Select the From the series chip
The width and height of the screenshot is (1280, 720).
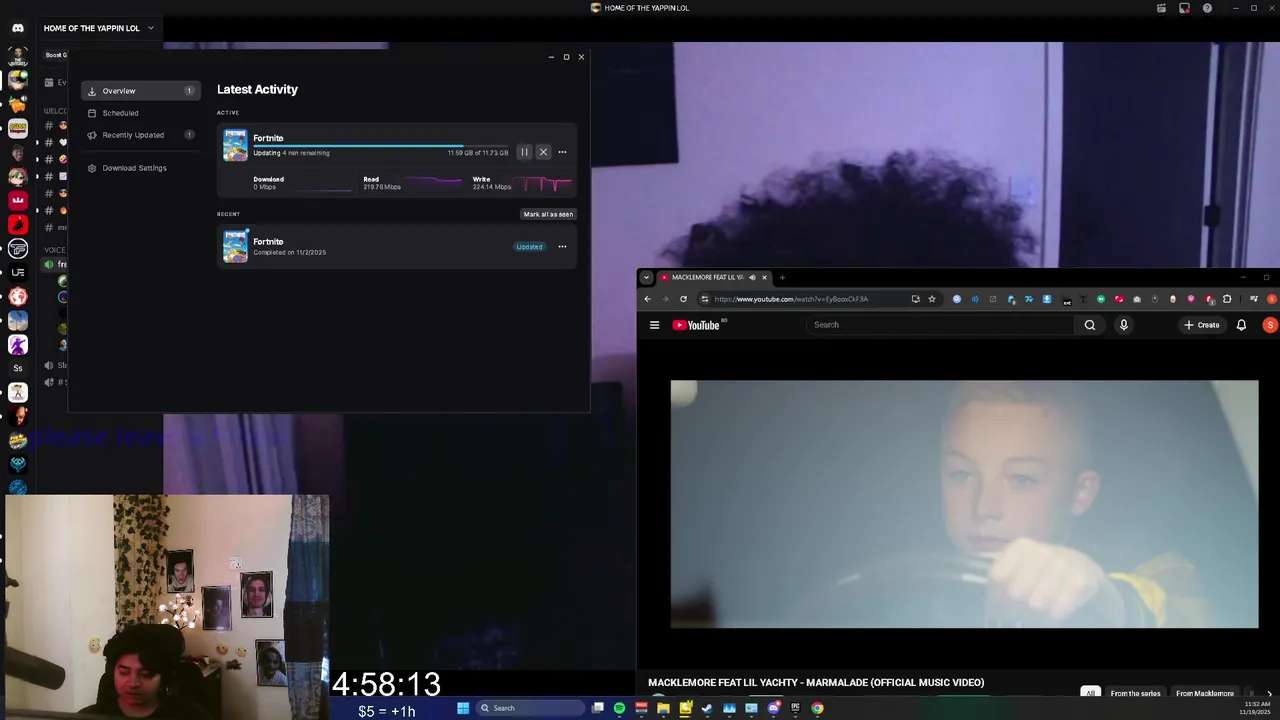(x=1135, y=693)
